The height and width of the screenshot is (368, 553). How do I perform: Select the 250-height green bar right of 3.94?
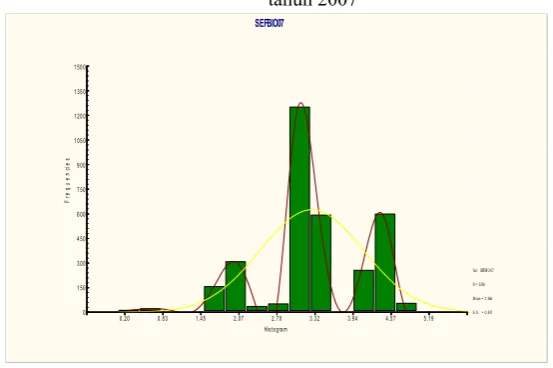point(364,290)
